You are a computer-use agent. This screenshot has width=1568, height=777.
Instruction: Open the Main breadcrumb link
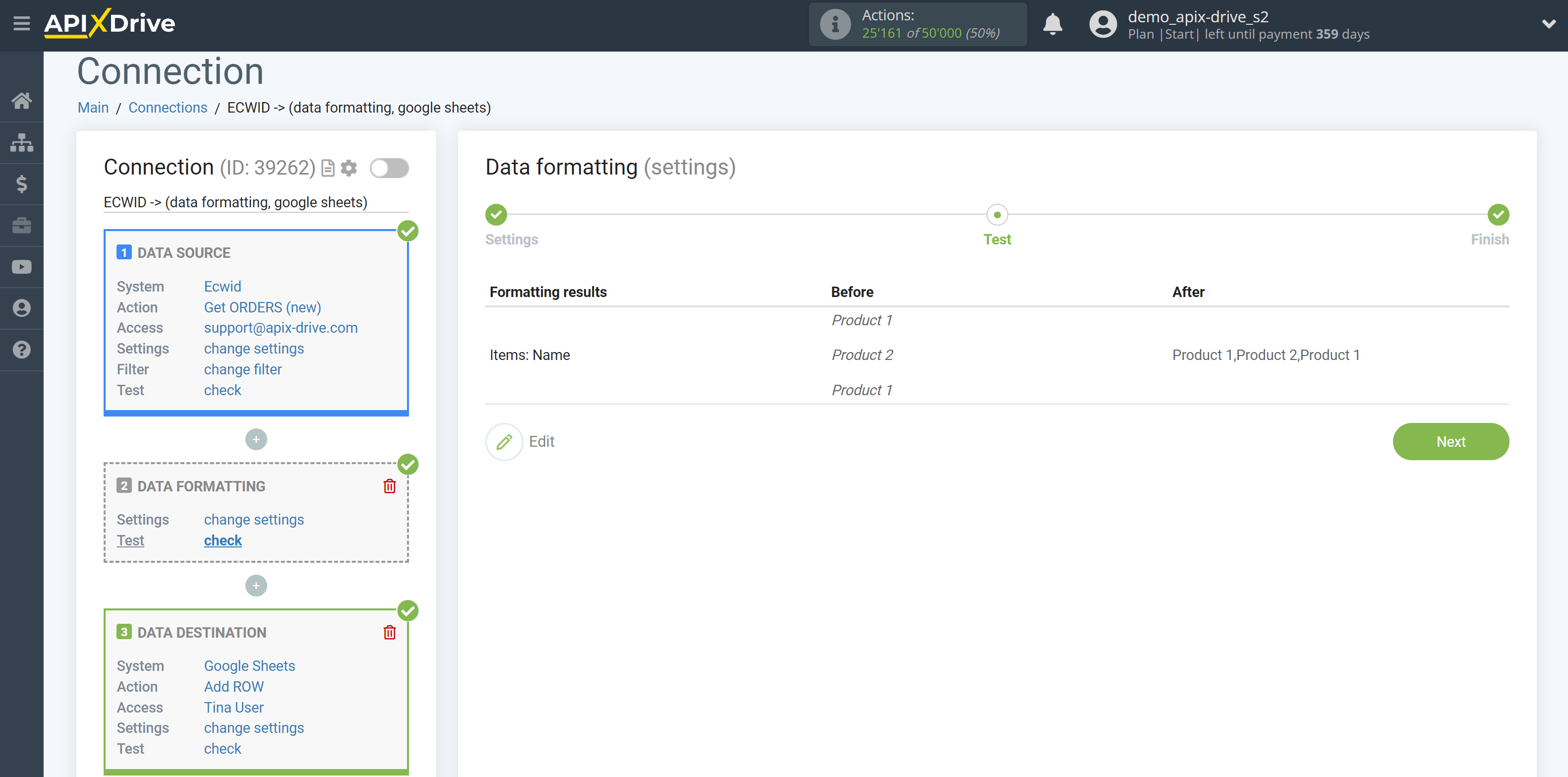pos(93,108)
